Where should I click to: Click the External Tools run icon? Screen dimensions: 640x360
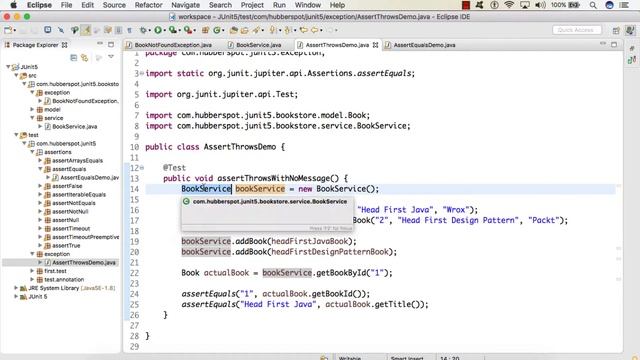tap(187, 30)
